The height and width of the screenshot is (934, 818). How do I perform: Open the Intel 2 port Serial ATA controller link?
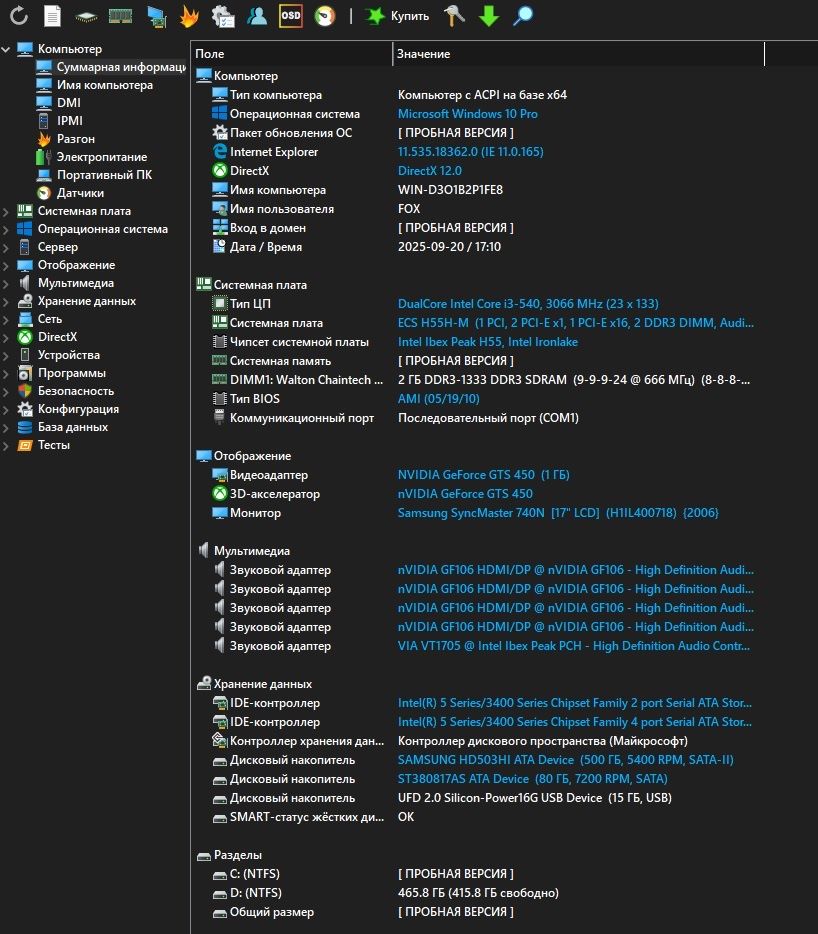(x=575, y=703)
